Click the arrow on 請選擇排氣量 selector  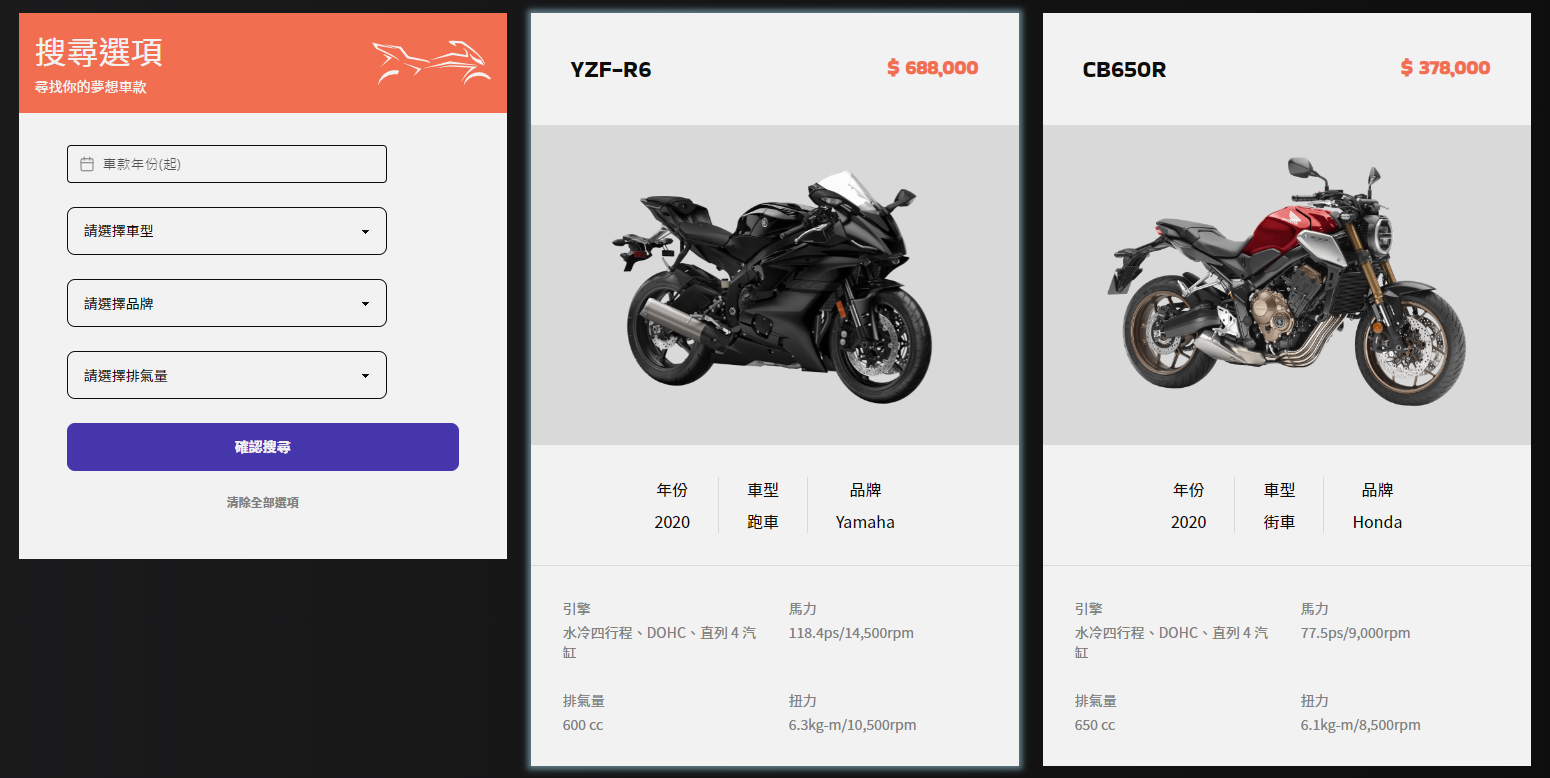(x=365, y=376)
